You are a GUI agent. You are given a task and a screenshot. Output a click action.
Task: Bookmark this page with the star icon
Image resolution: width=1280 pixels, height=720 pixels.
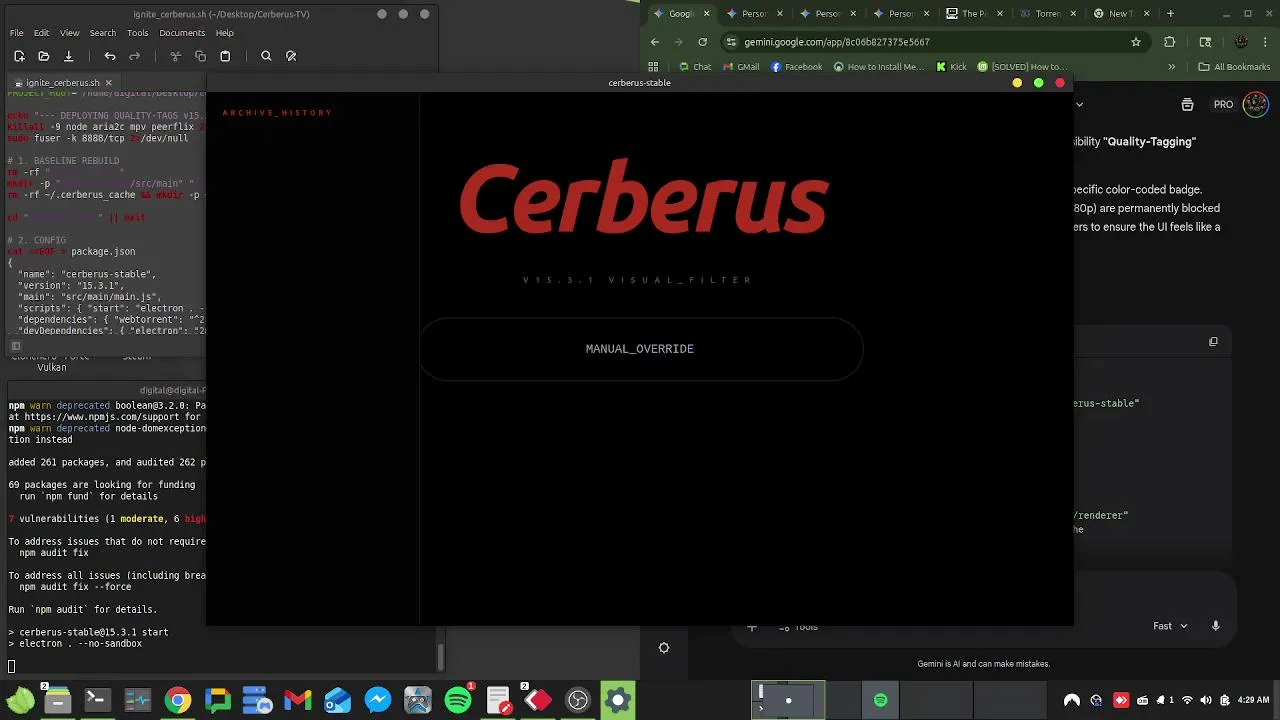click(1136, 42)
